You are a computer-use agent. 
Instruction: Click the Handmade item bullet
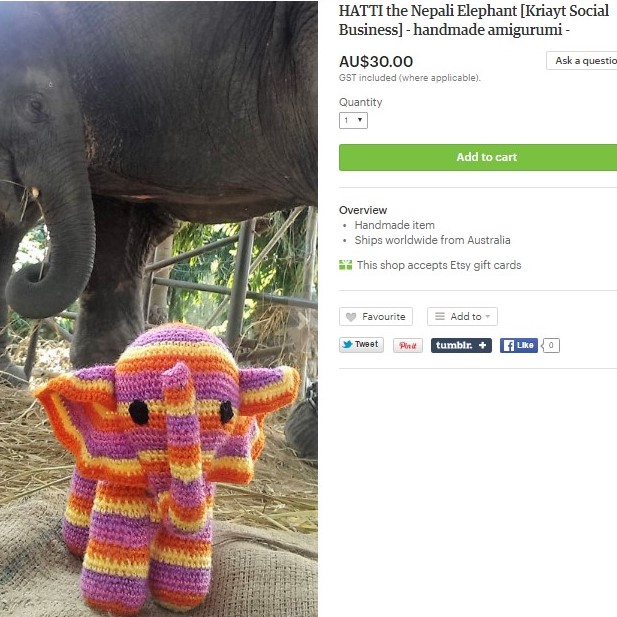pyautogui.click(x=394, y=225)
